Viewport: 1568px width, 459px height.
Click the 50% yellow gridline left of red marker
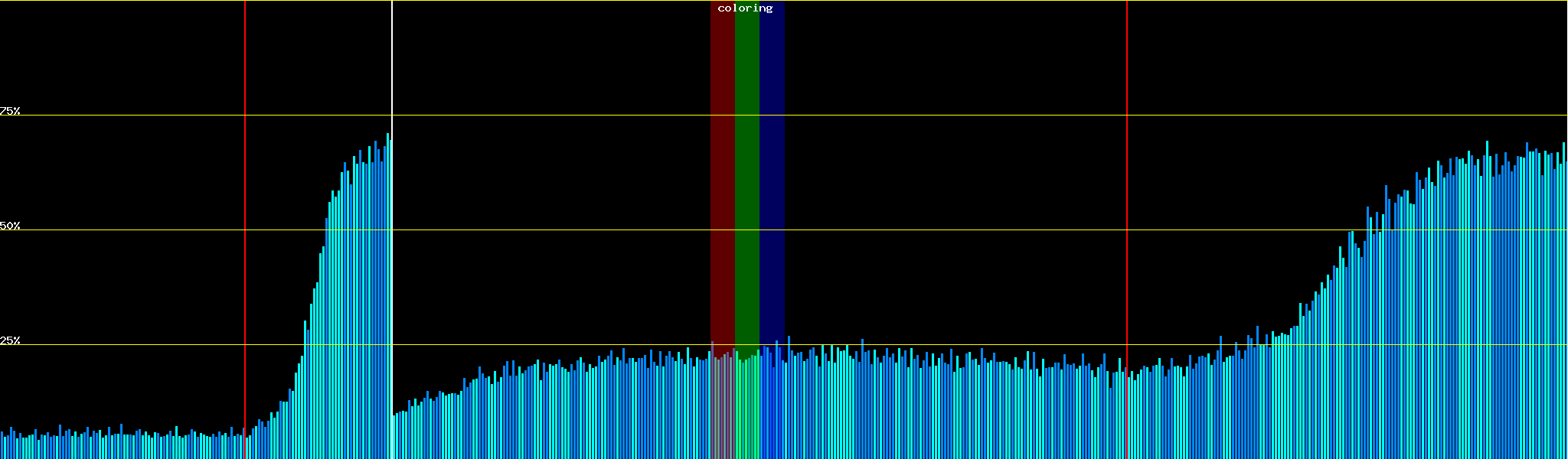122,229
